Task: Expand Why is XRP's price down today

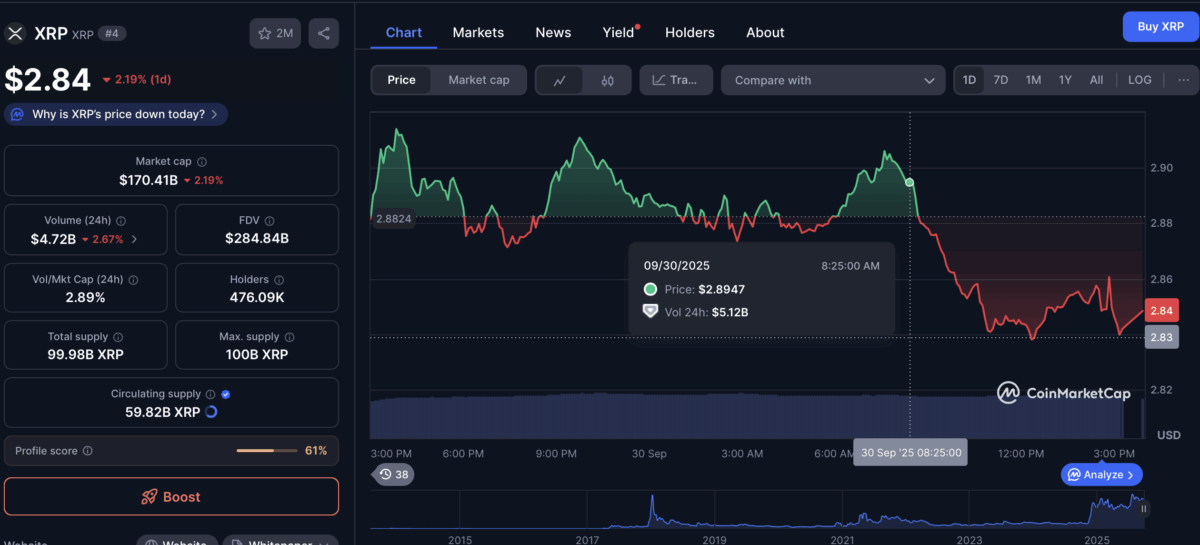Action: point(117,114)
